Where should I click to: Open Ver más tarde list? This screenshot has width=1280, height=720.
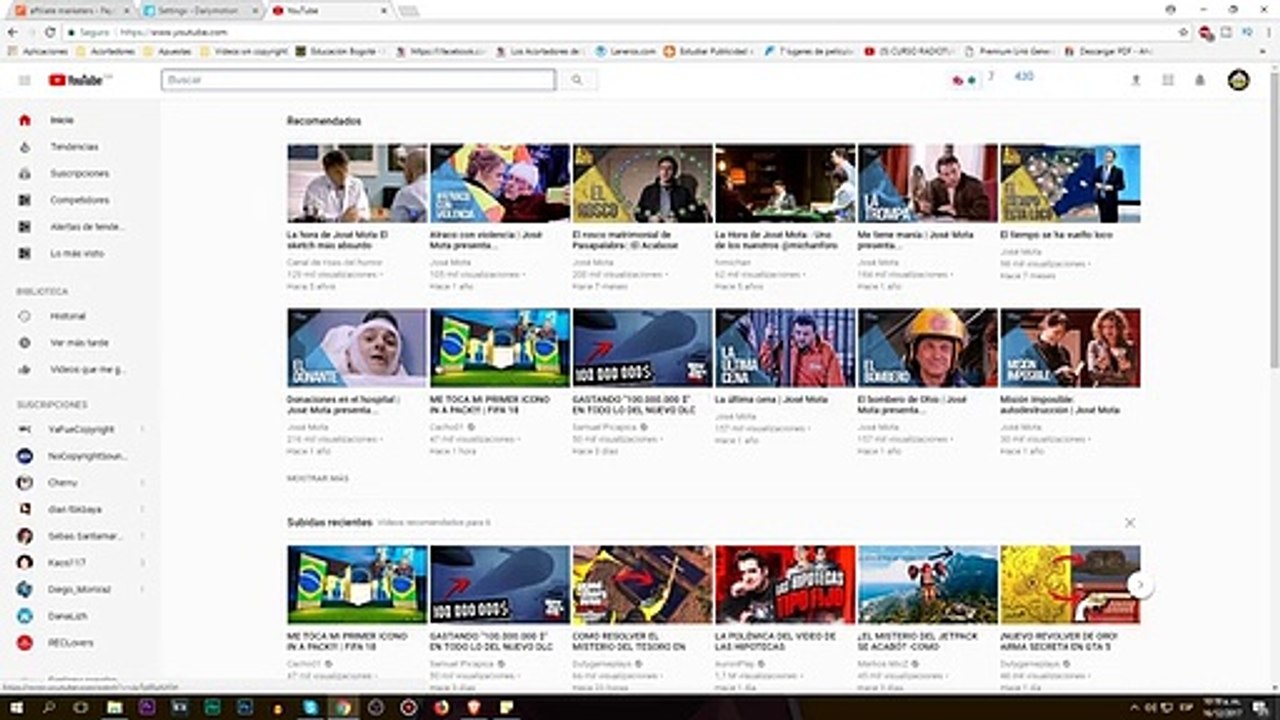[x=80, y=343]
